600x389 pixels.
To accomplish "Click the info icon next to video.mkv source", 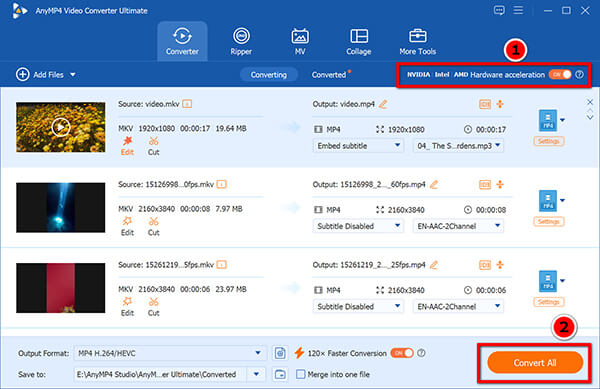I will click(x=187, y=104).
